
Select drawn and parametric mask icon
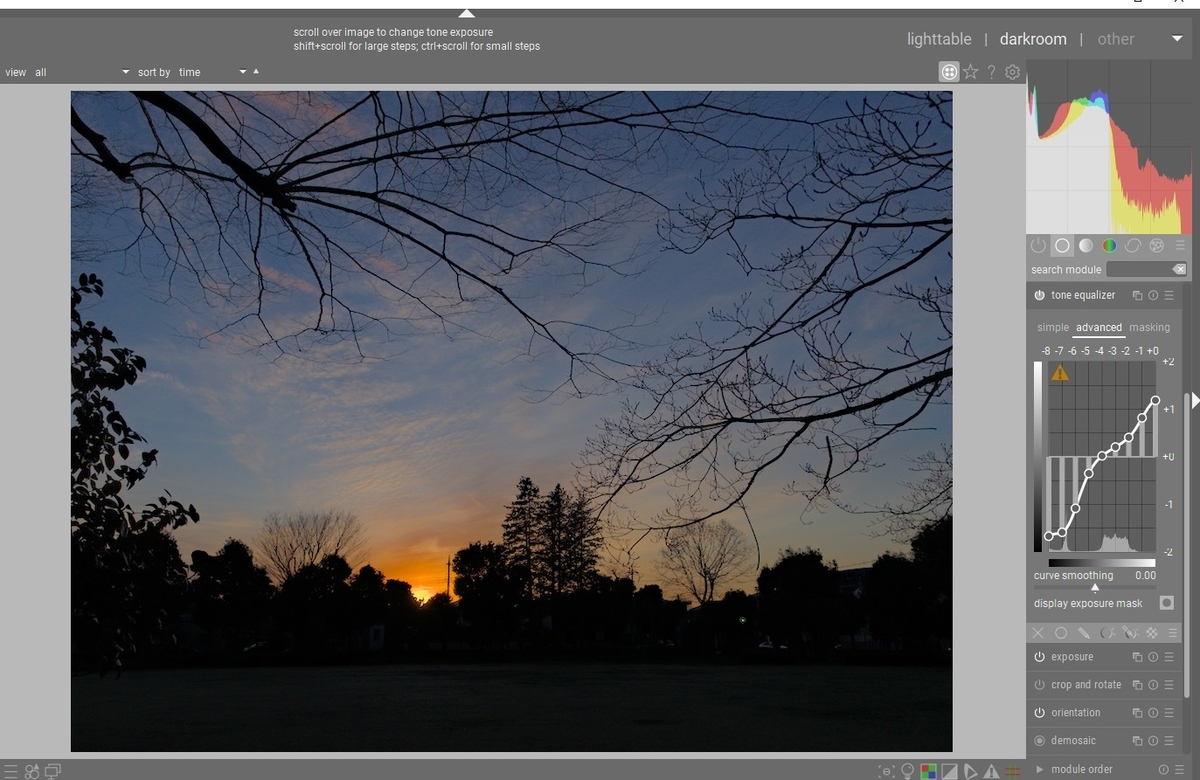1129,633
